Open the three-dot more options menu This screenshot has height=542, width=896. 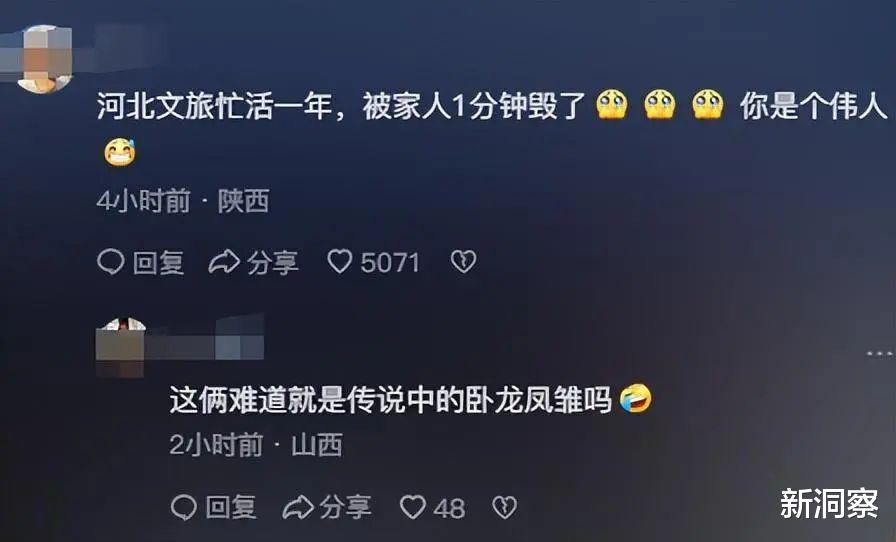click(879, 354)
